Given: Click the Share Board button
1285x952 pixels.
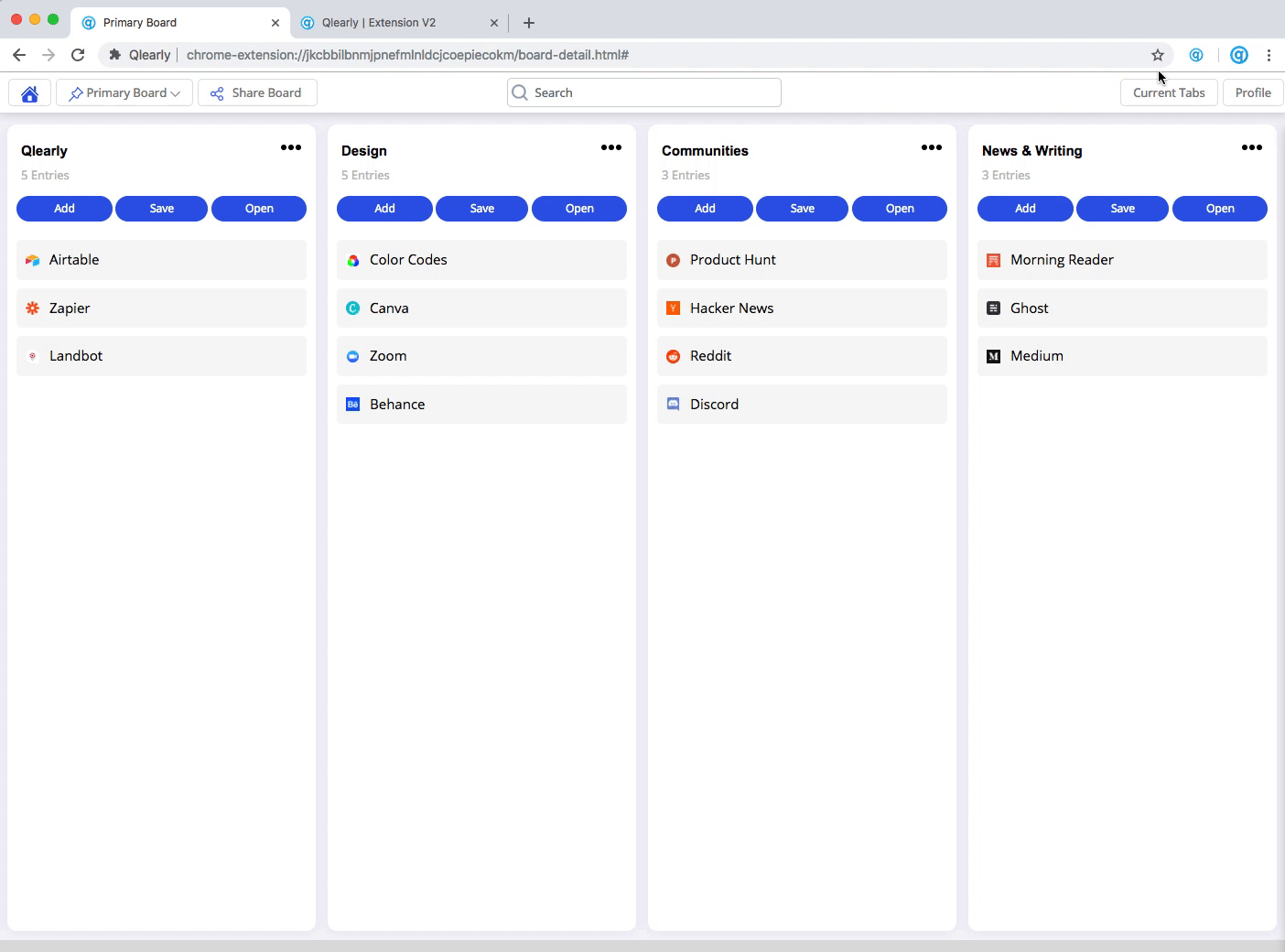Looking at the screenshot, I should (257, 92).
